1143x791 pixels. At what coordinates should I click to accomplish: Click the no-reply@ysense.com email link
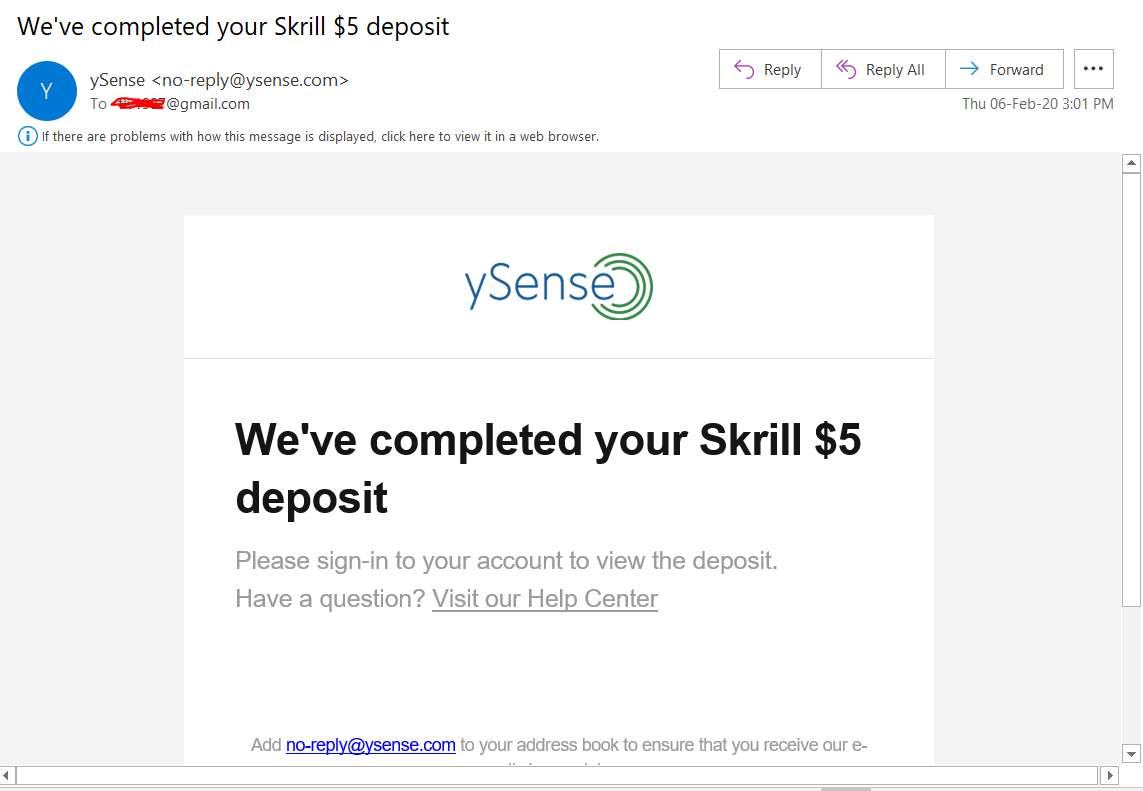[371, 745]
